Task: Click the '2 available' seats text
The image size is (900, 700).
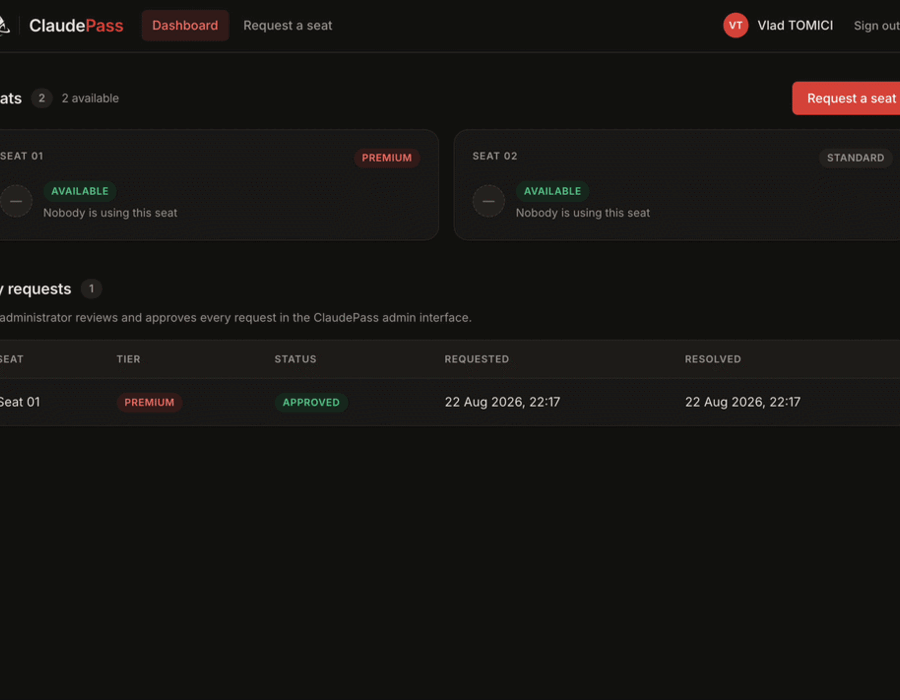Action: (90, 98)
